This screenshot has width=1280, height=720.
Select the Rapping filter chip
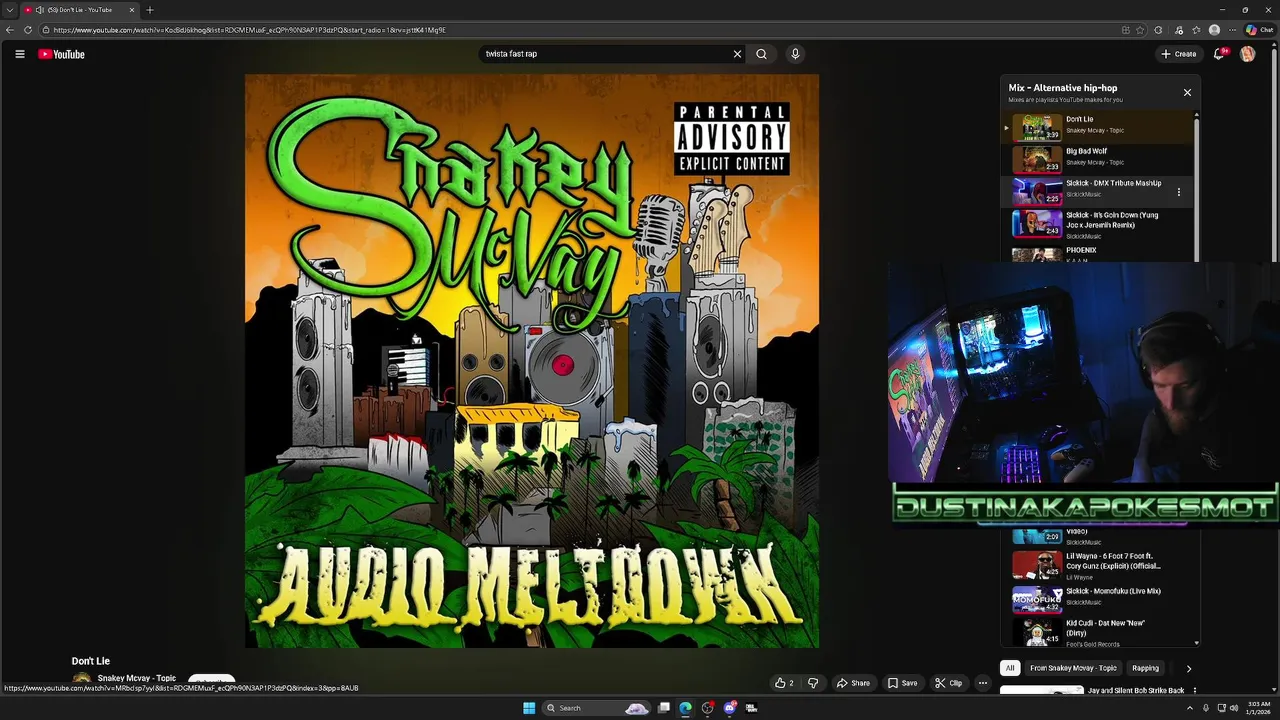(1145, 668)
